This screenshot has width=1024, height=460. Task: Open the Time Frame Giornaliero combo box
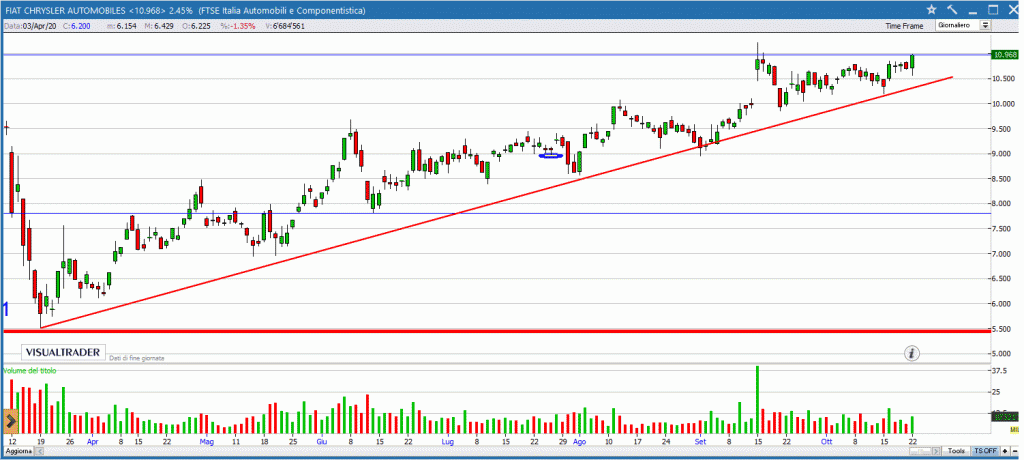tap(963, 25)
